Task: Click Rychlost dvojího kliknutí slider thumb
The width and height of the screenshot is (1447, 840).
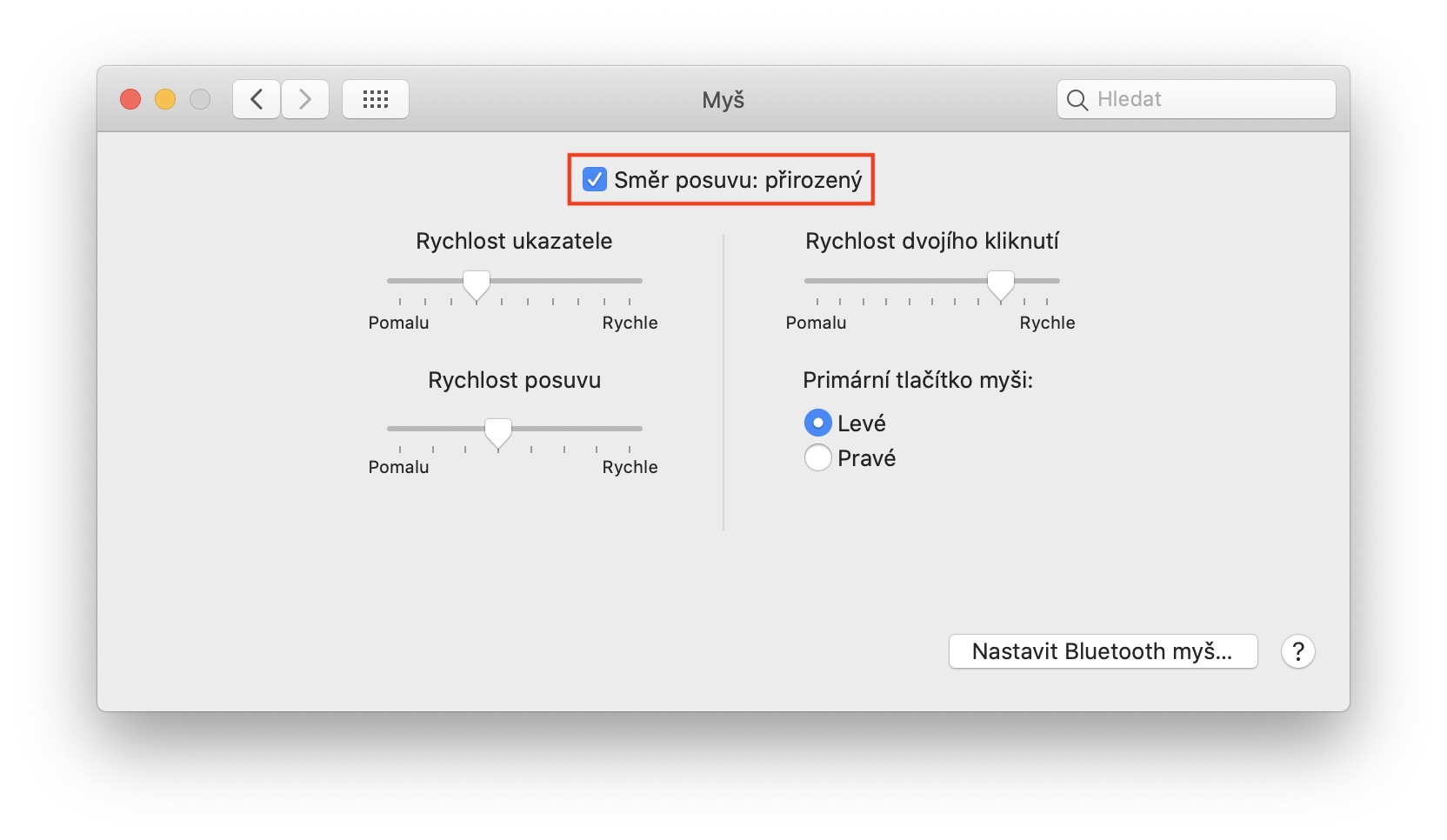Action: point(1000,283)
